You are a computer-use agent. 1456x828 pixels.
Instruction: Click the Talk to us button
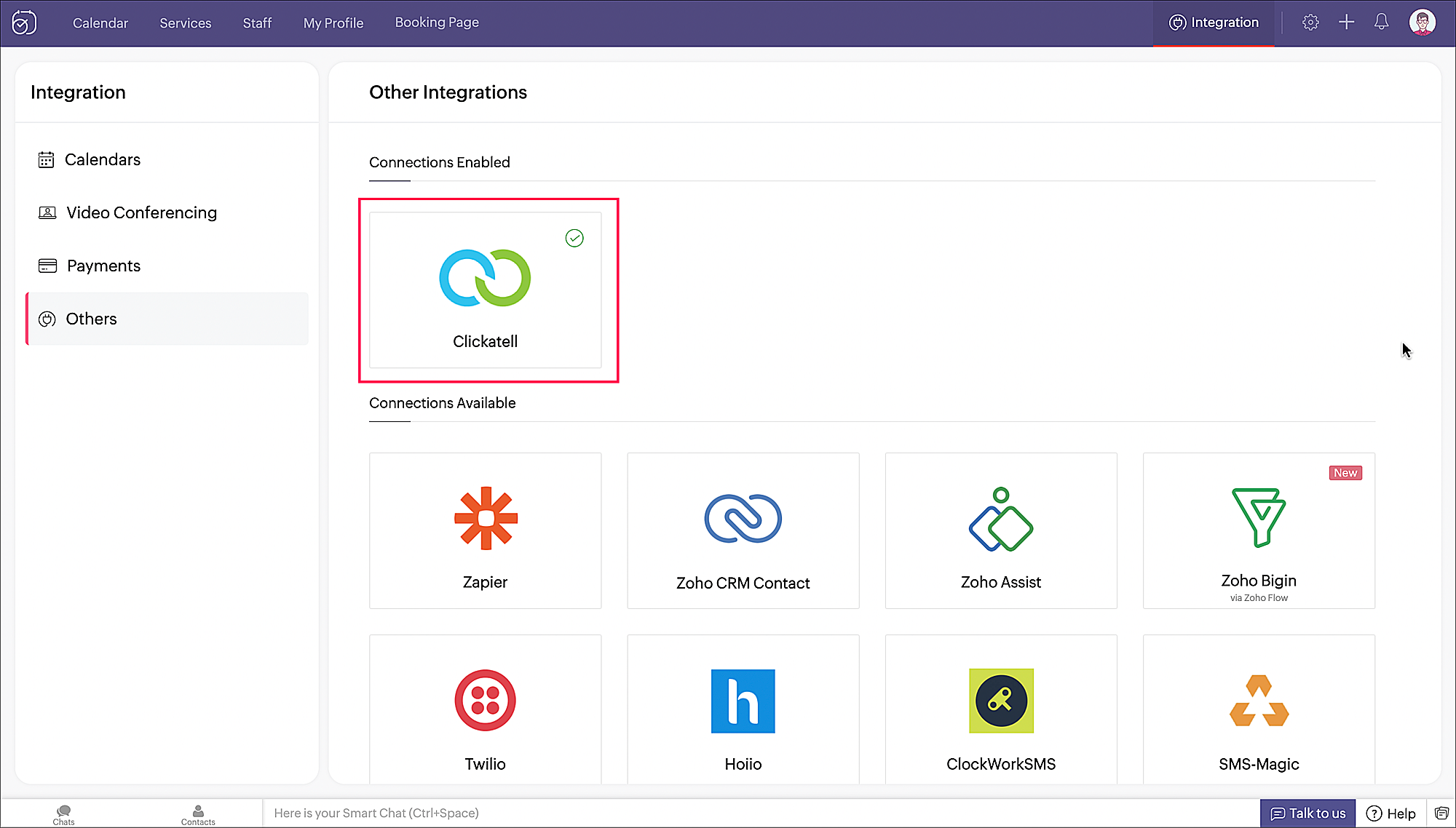point(1307,813)
